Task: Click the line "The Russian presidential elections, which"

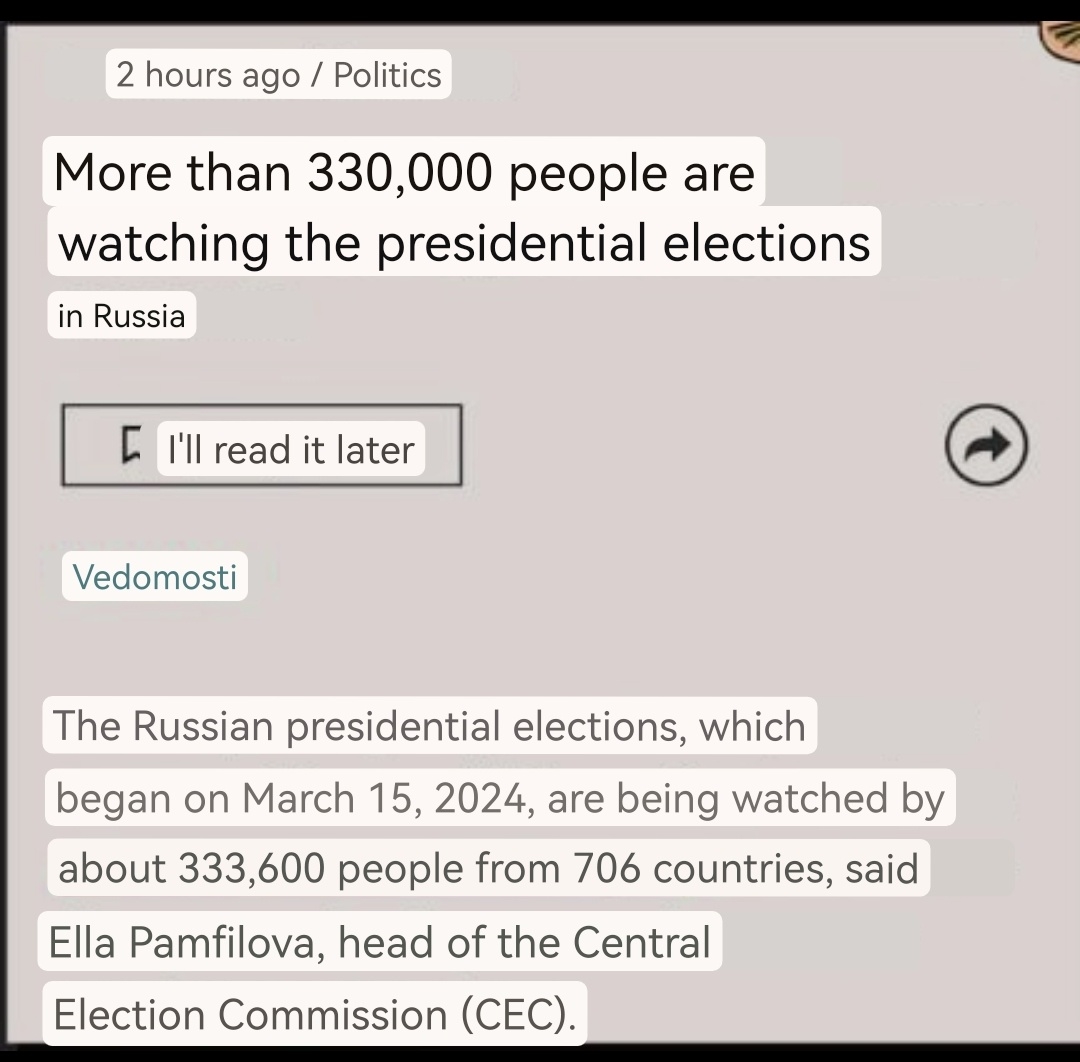Action: [x=429, y=726]
